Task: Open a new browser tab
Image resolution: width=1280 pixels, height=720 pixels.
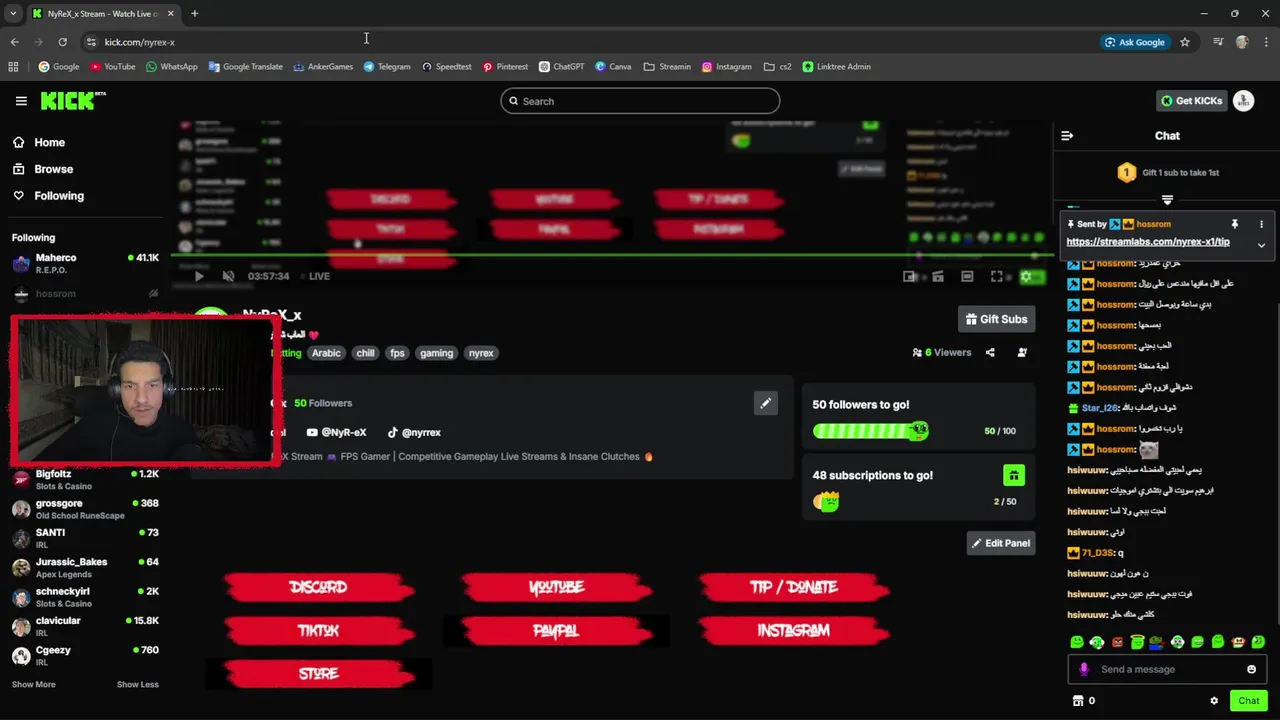Action: (194, 13)
